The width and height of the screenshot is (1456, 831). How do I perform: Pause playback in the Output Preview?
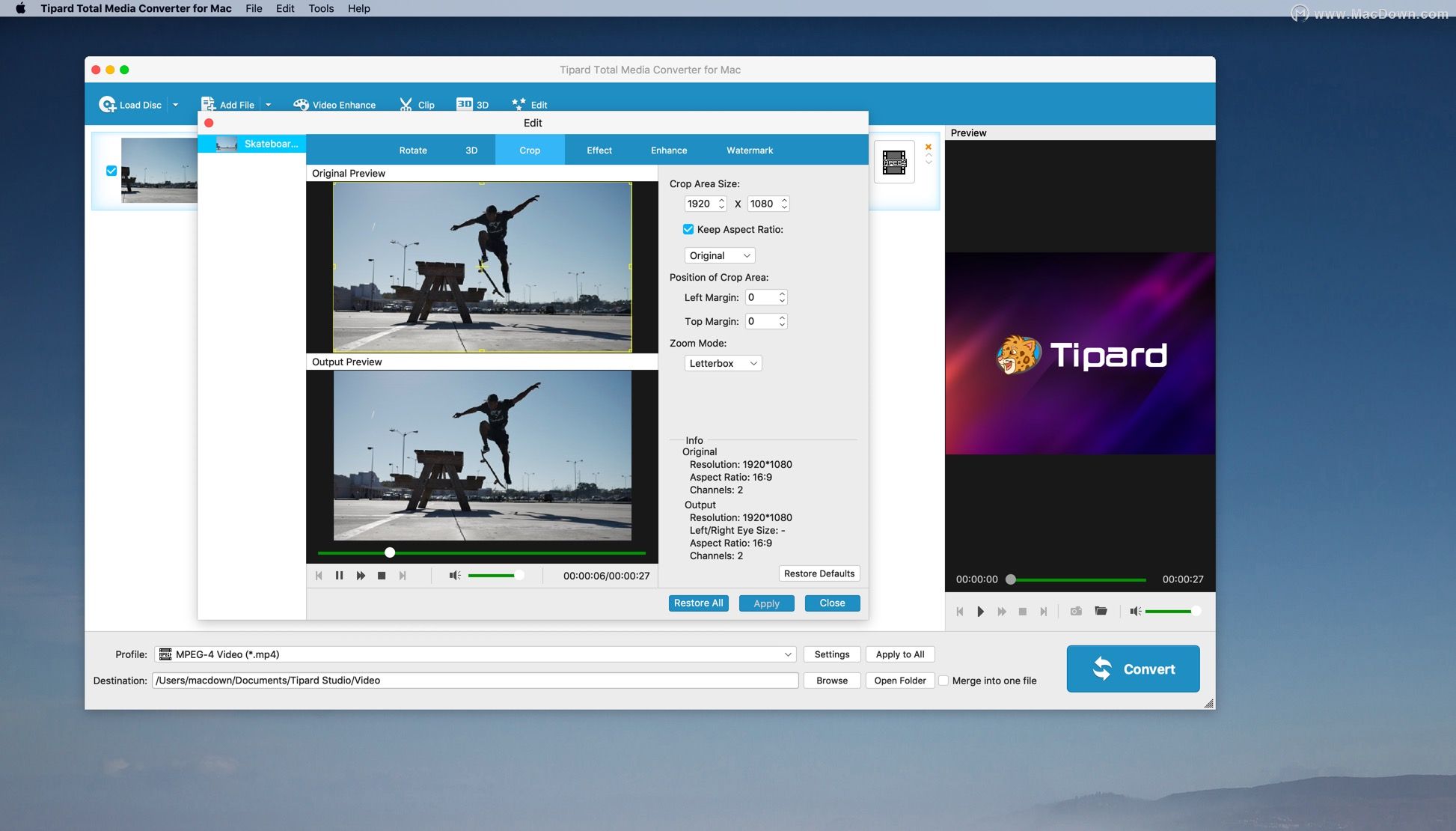point(340,575)
